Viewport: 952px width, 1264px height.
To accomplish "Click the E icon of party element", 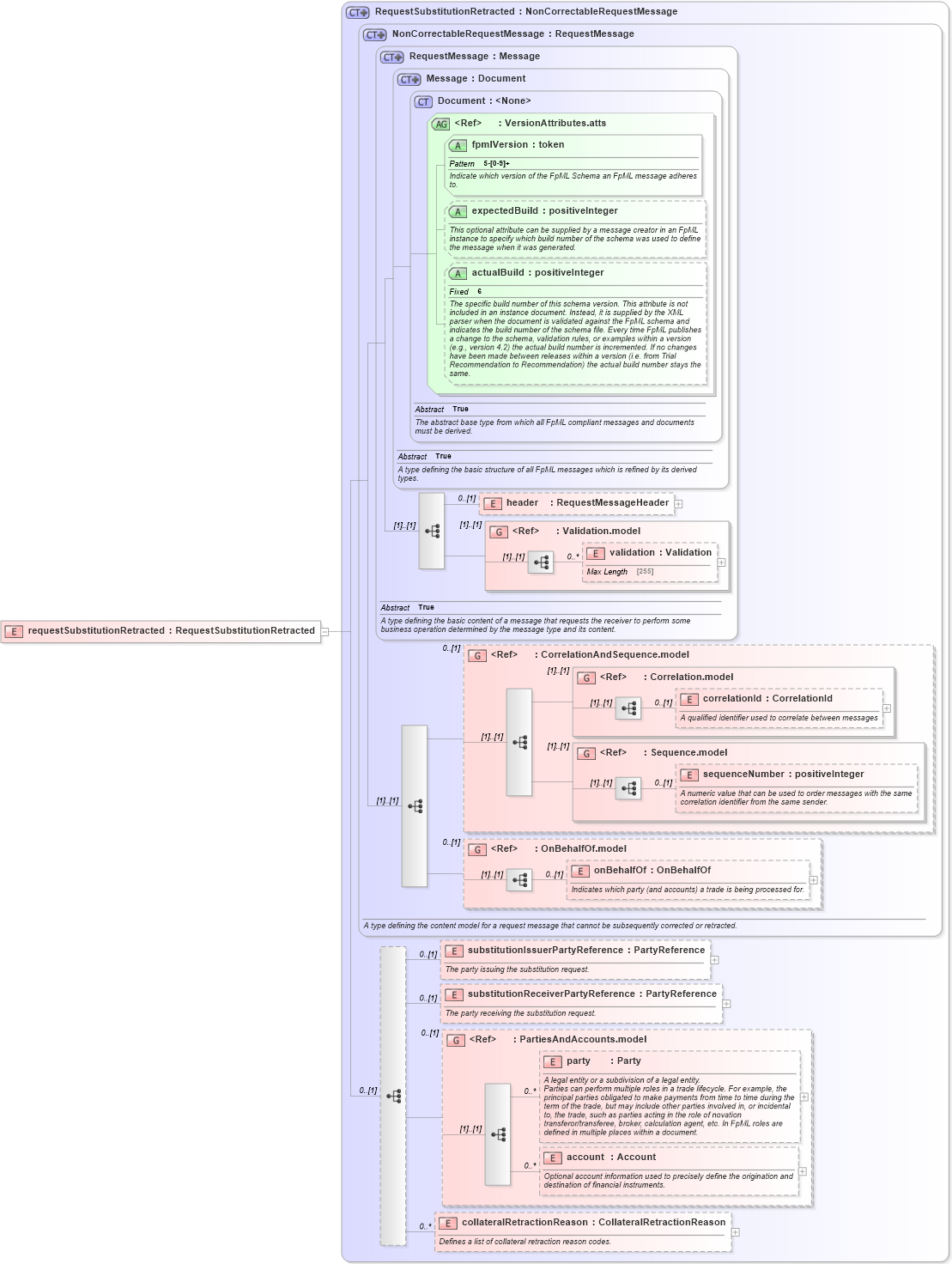I will pyautogui.click(x=553, y=1061).
